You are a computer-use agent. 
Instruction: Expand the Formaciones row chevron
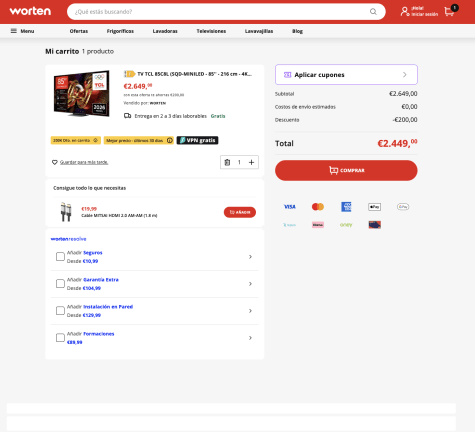(x=250, y=338)
